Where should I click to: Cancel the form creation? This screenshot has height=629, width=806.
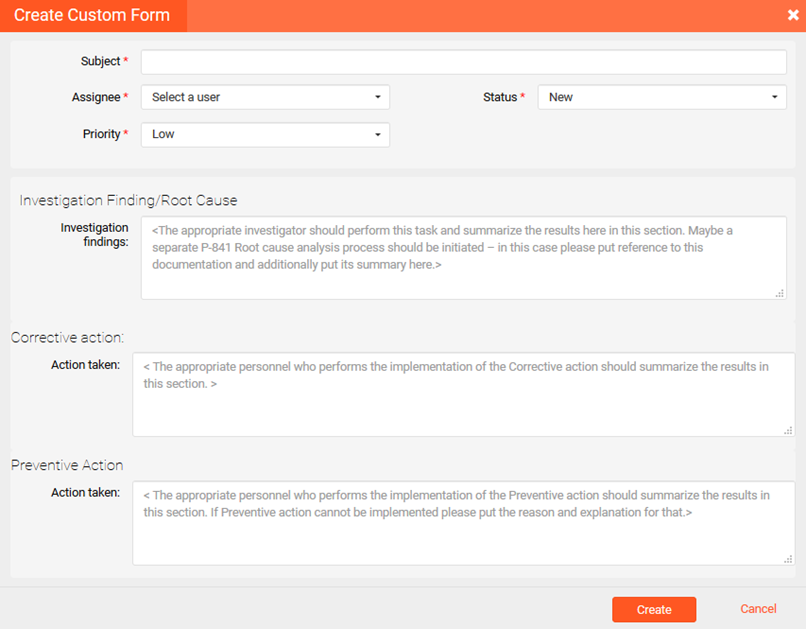coord(758,609)
